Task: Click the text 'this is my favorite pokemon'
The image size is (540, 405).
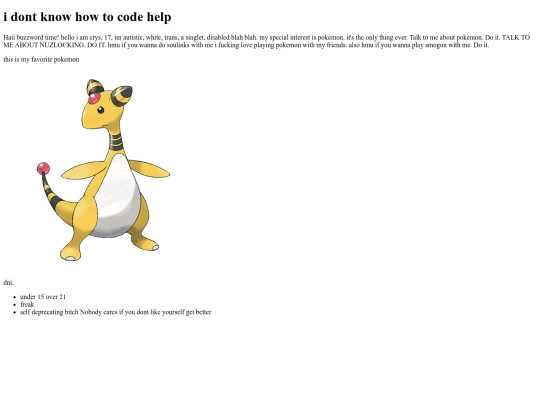Action: (x=41, y=60)
